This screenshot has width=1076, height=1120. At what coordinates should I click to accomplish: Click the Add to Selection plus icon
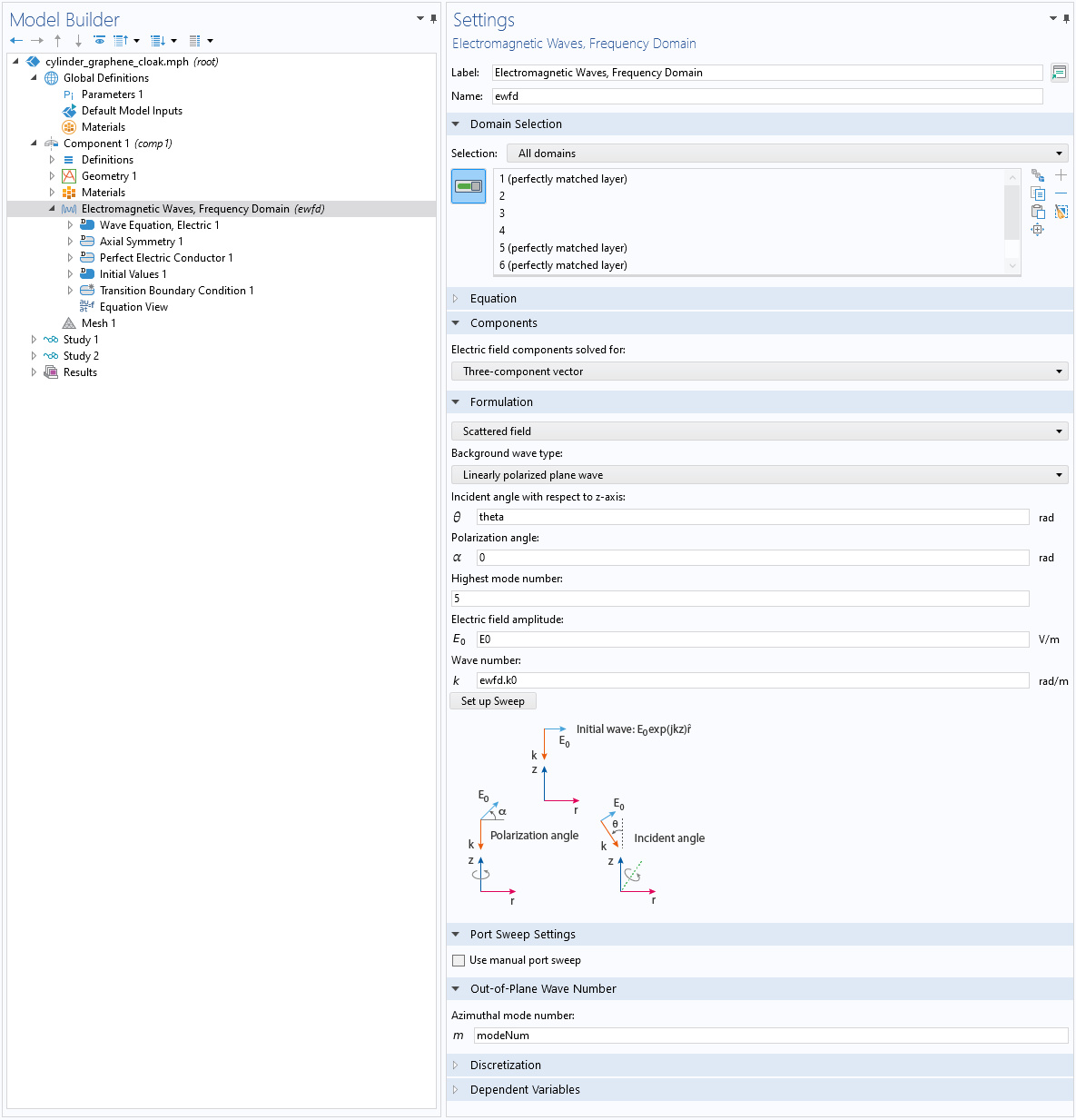[x=1061, y=175]
